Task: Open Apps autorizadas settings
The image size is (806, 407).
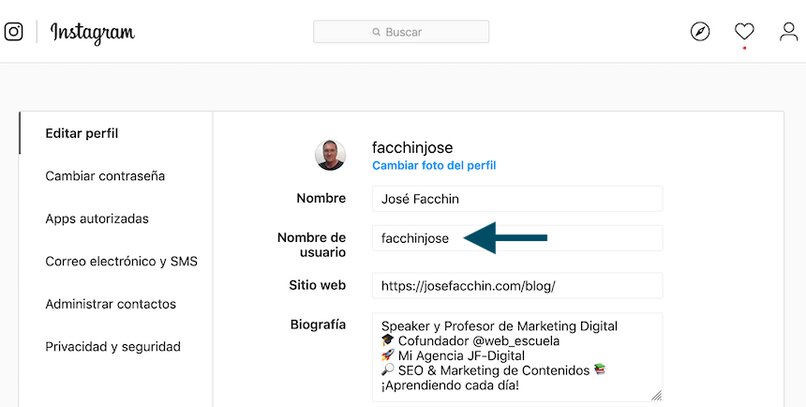Action: (x=97, y=219)
